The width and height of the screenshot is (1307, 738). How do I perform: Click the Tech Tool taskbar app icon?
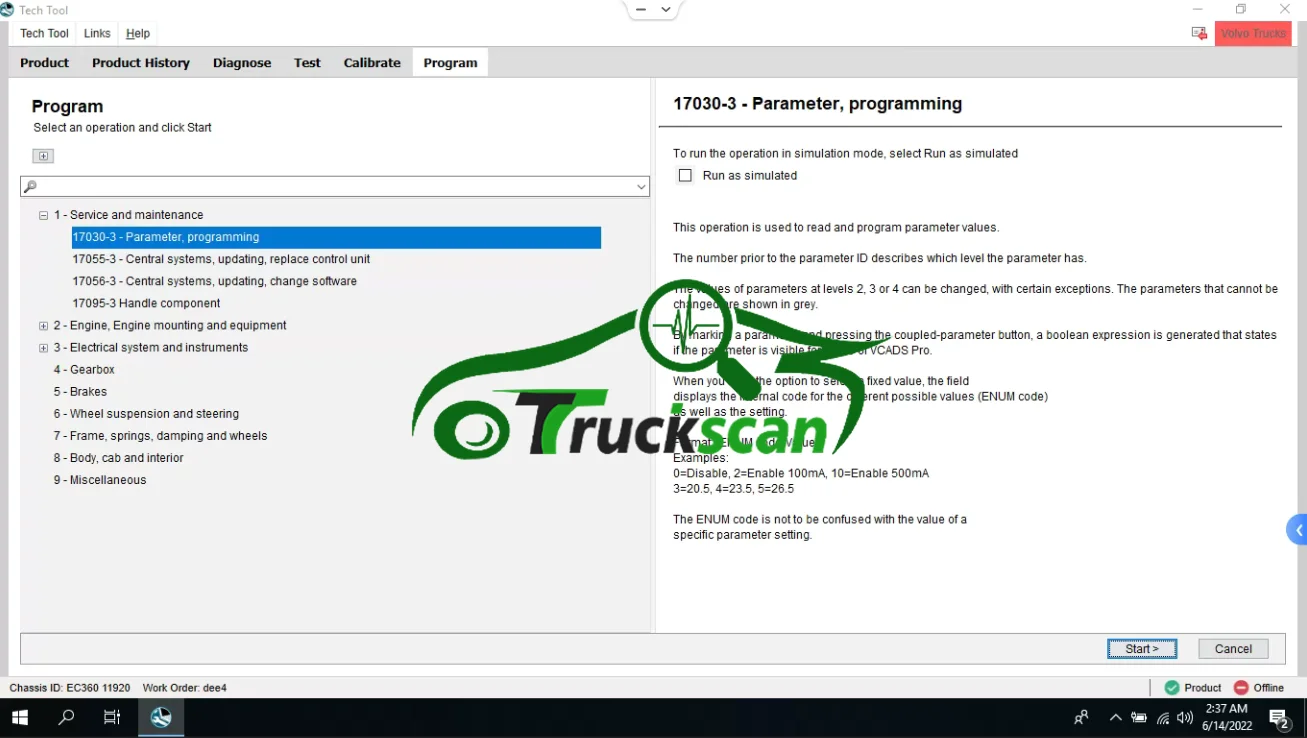(x=161, y=718)
